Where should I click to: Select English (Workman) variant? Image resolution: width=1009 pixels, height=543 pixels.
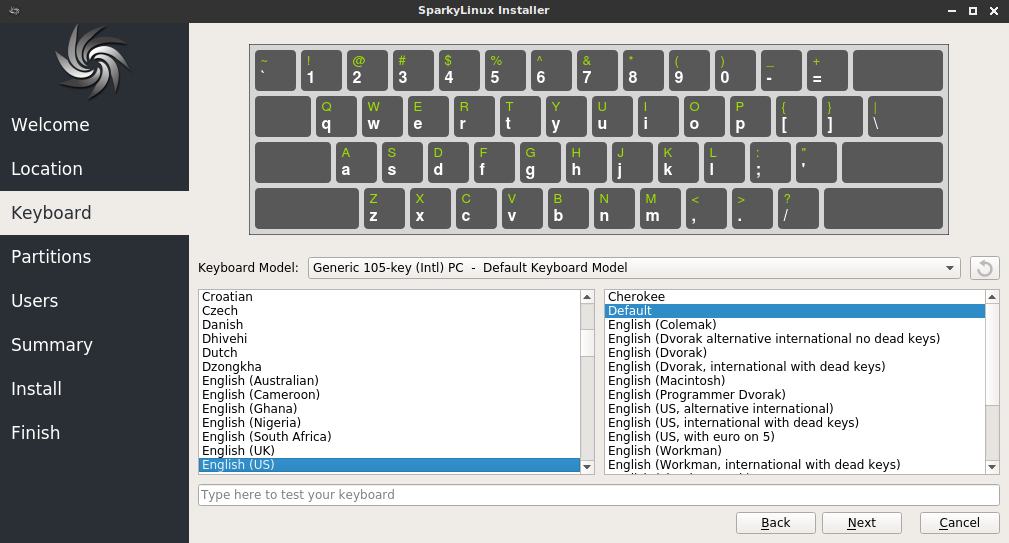tap(795, 450)
